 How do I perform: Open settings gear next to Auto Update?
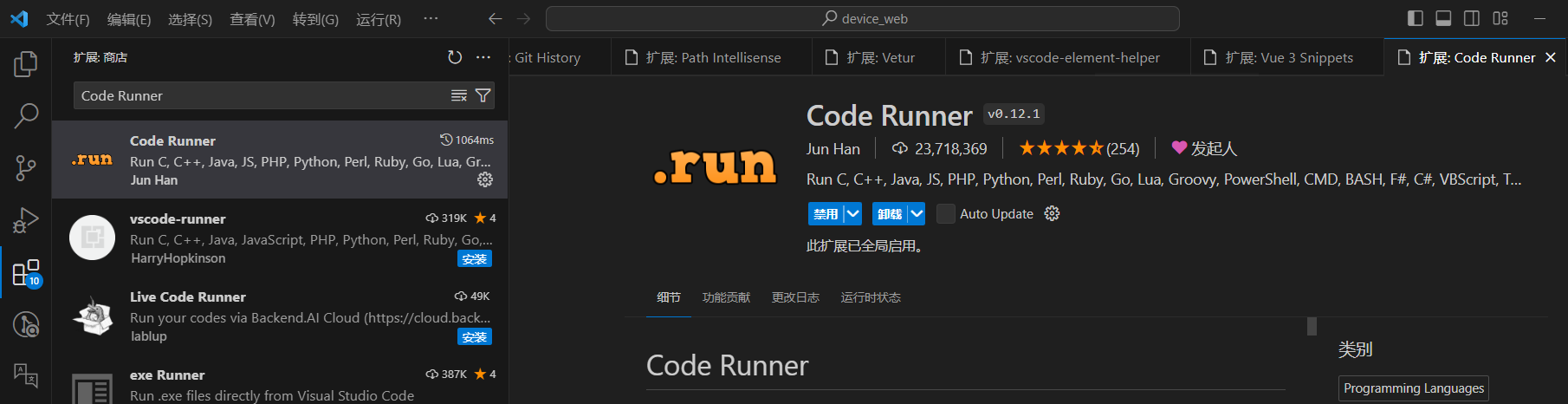click(1052, 213)
